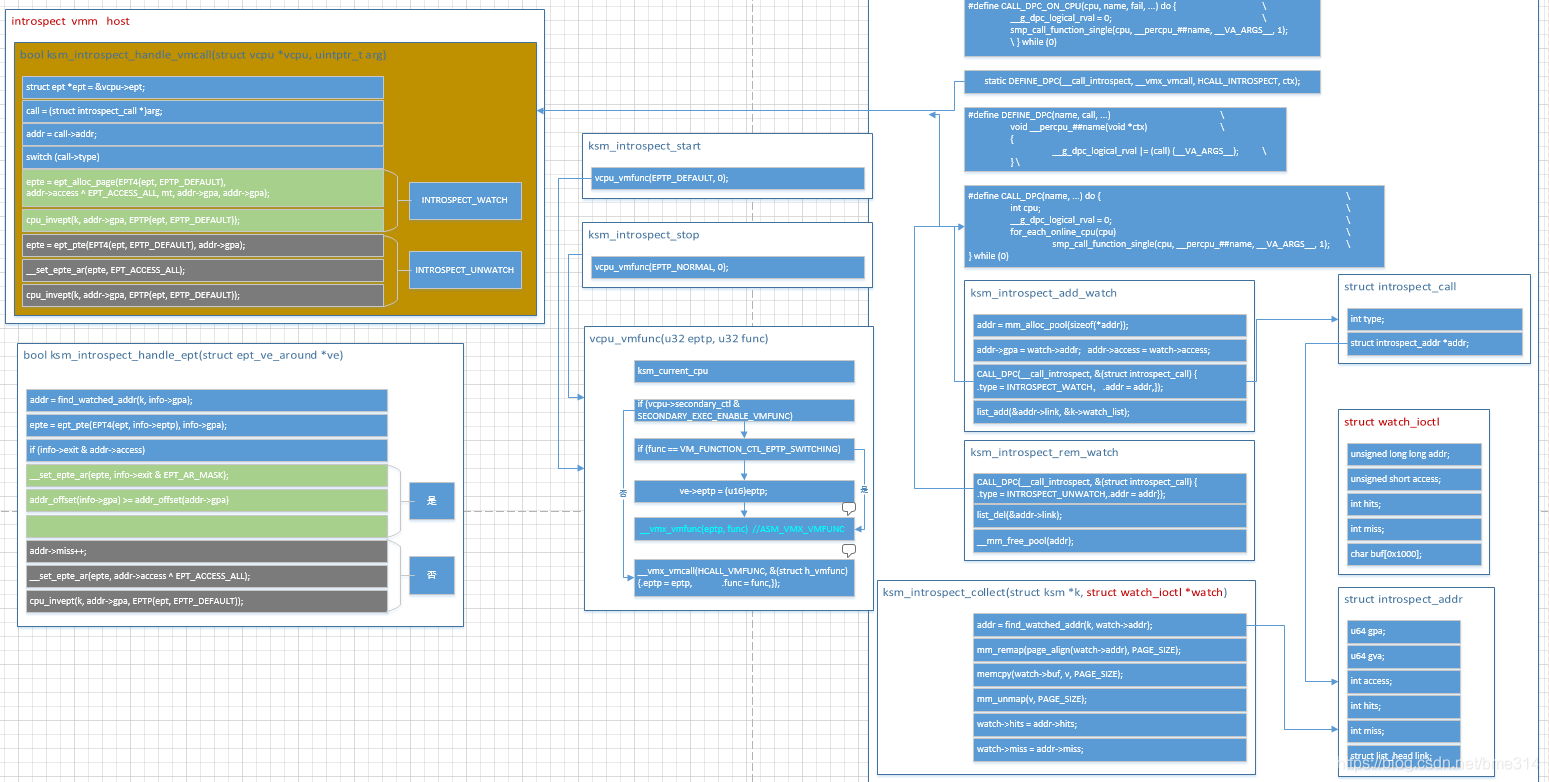Select the 'switch (call->type)' row
The image size is (1549, 782).
(203, 157)
